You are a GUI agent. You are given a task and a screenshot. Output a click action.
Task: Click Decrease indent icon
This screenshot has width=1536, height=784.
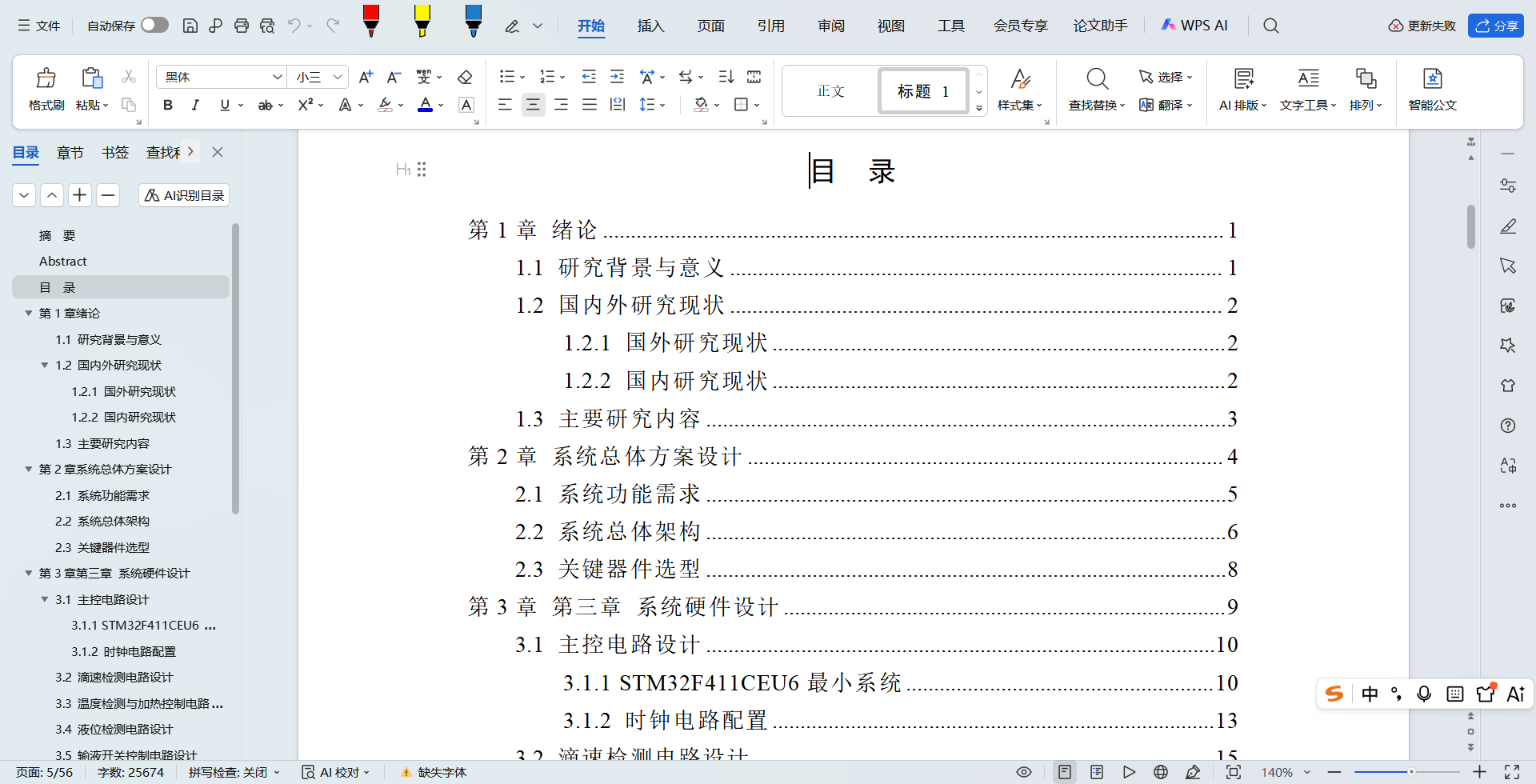[x=589, y=77]
